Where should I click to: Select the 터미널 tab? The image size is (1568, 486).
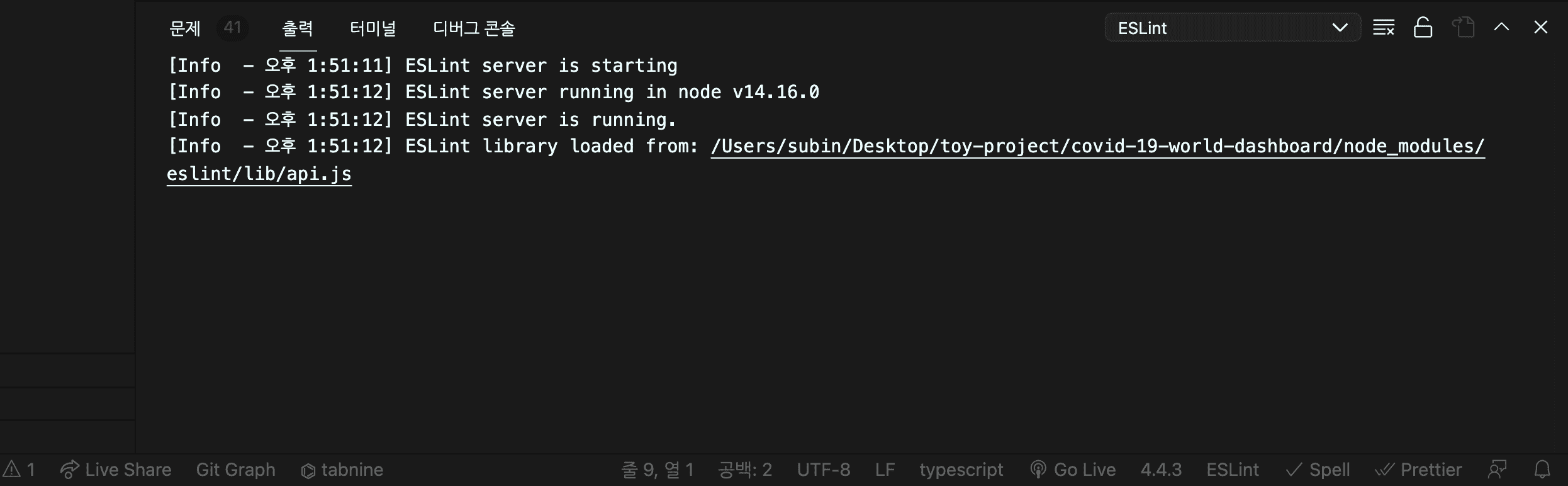(372, 28)
